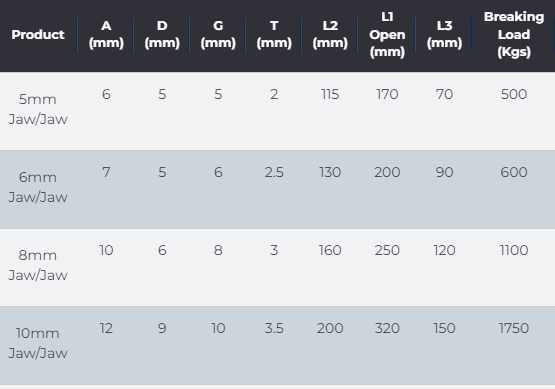555x389 pixels.
Task: Click the 10mm Jaw/Jaw product cell
Action: click(x=38, y=343)
